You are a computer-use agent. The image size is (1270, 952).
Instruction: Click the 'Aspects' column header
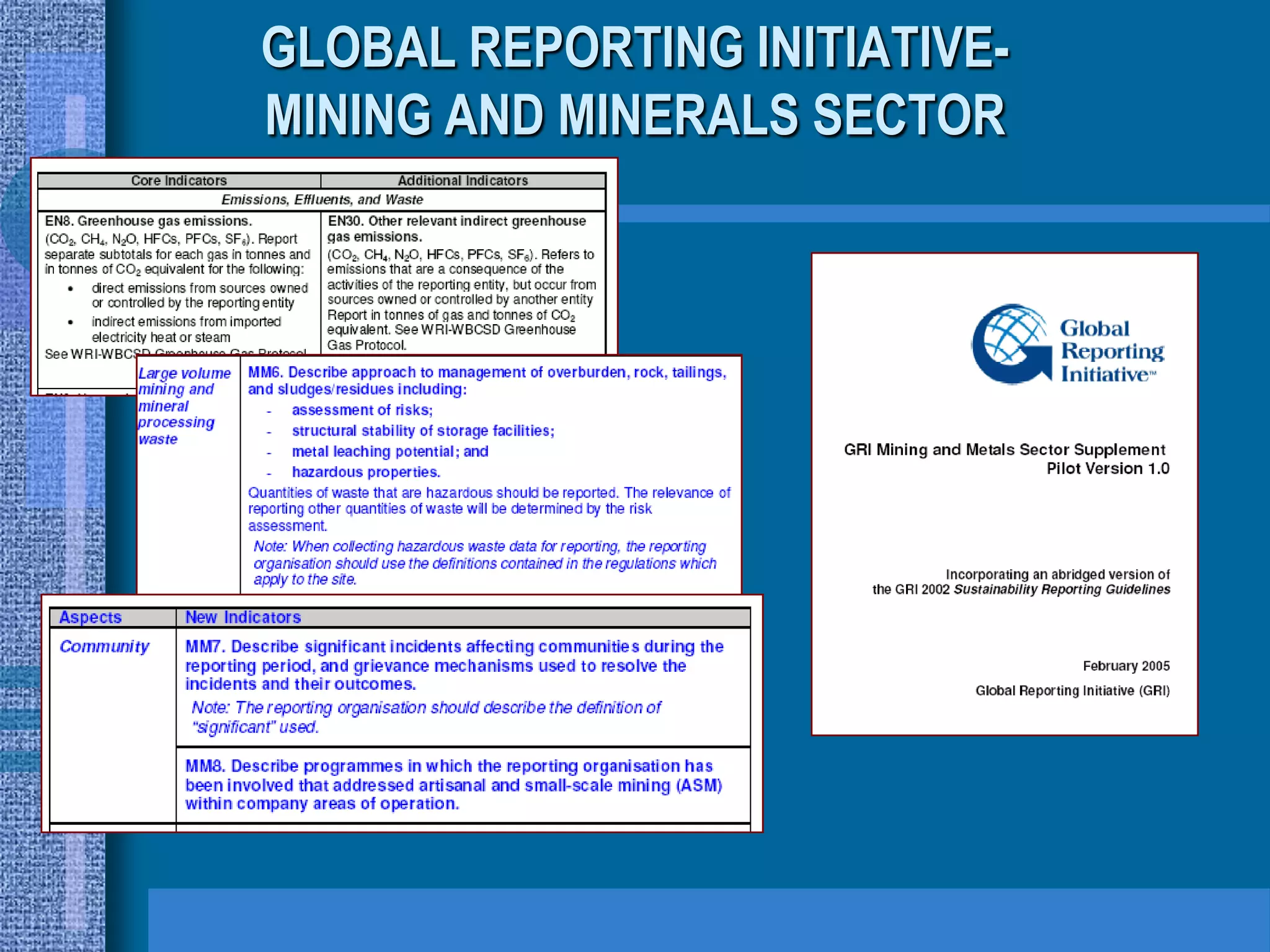[x=91, y=617]
